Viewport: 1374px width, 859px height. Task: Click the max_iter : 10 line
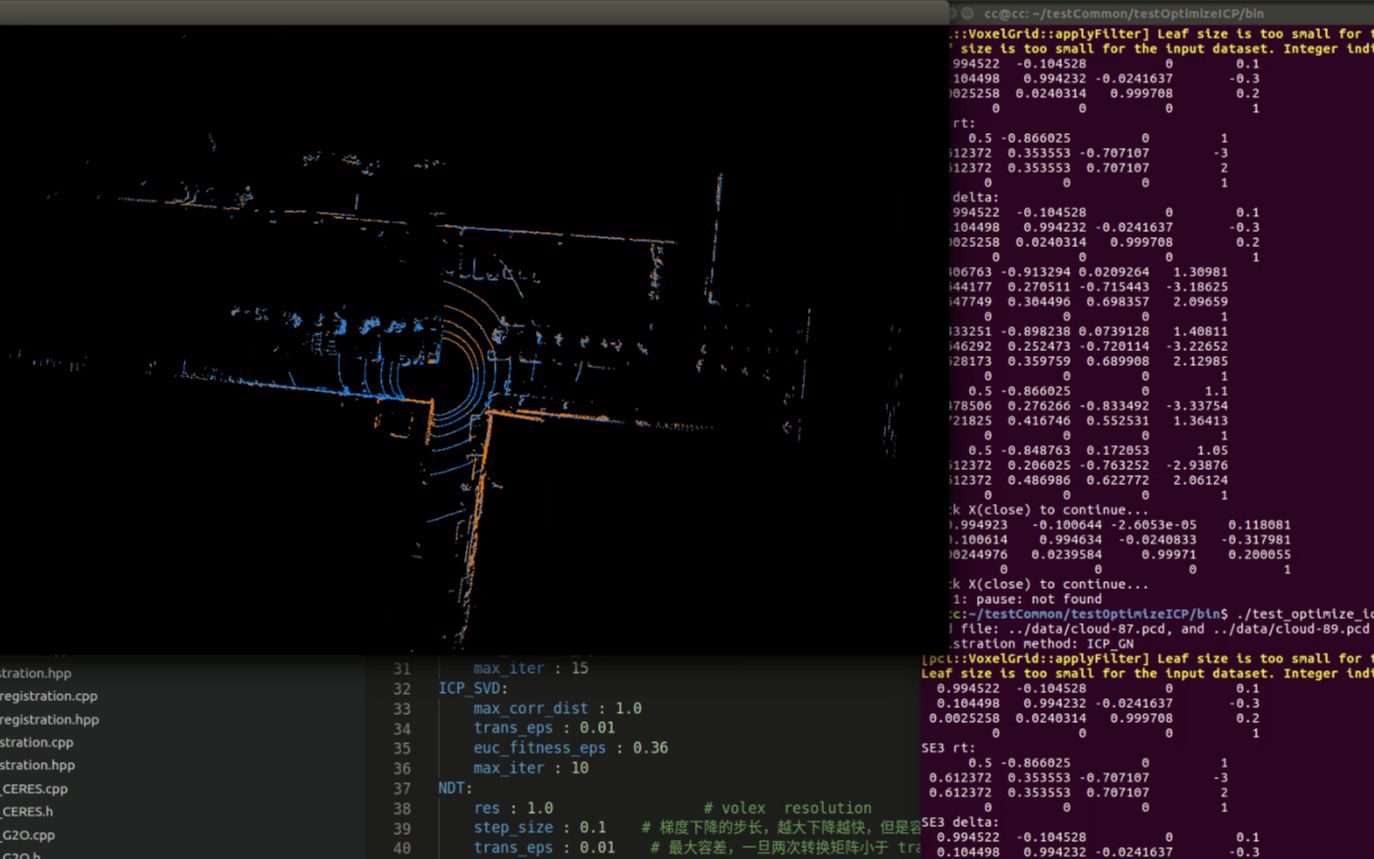tap(531, 768)
